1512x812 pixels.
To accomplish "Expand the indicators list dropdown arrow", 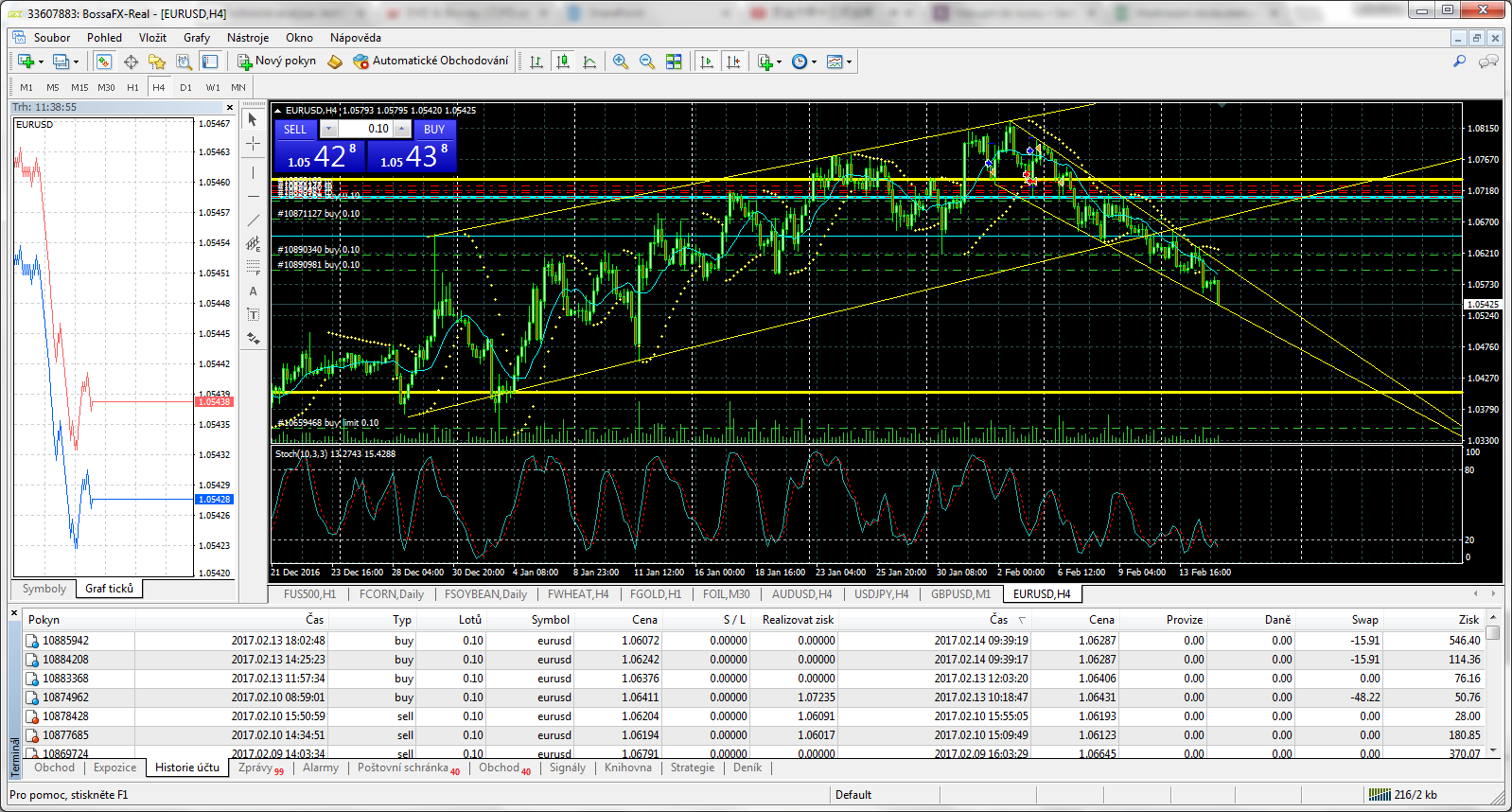I will (x=779, y=62).
